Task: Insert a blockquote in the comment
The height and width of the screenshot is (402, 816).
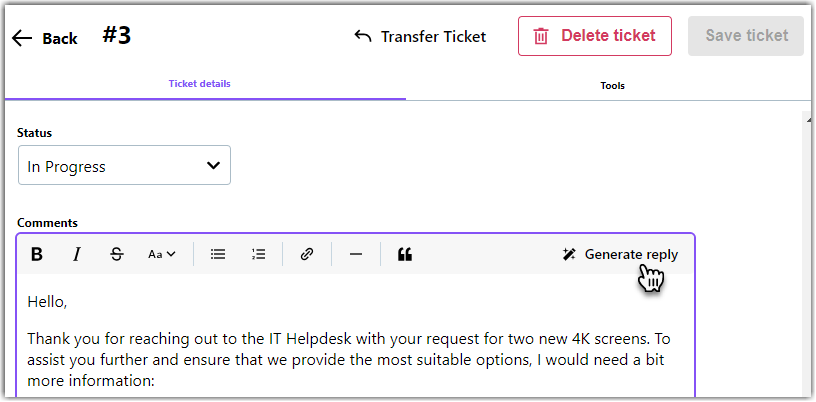Action: pyautogui.click(x=405, y=254)
